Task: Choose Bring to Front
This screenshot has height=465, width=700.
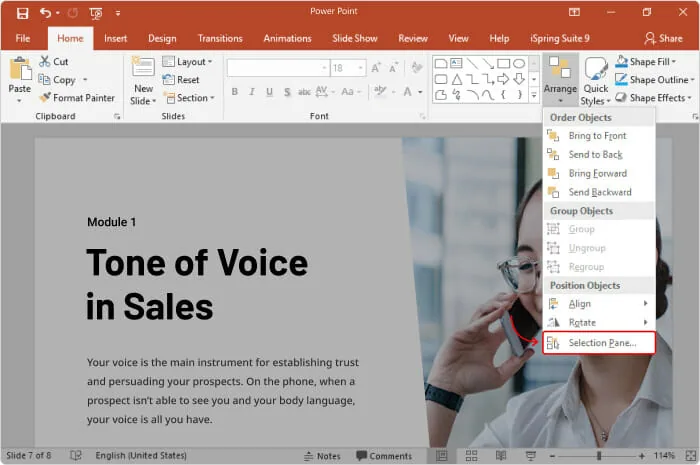Action: click(599, 136)
